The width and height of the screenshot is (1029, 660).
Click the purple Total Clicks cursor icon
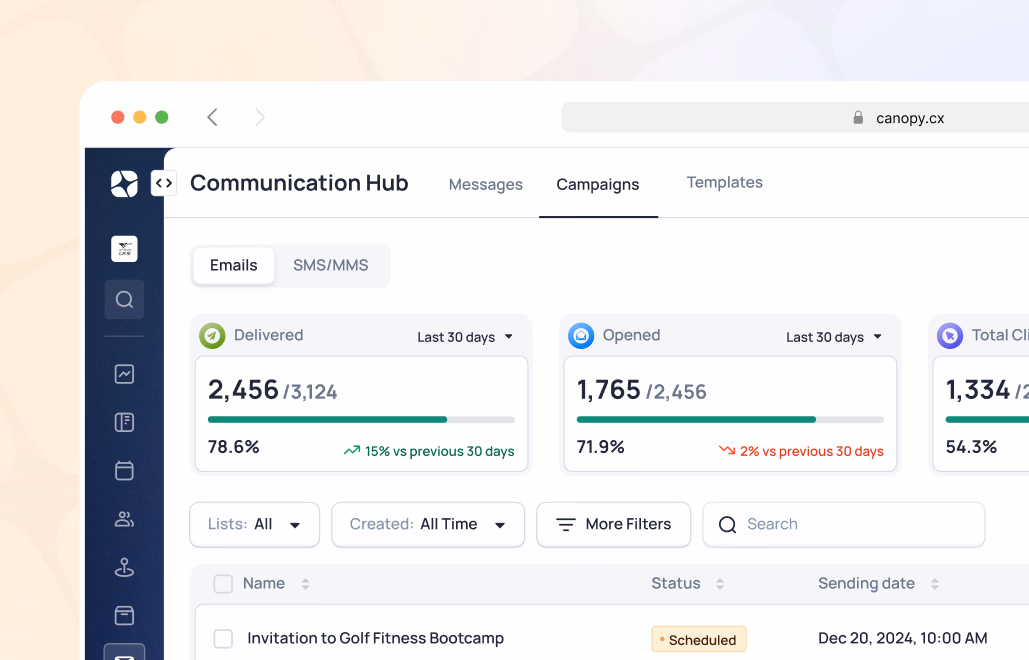click(x=950, y=336)
